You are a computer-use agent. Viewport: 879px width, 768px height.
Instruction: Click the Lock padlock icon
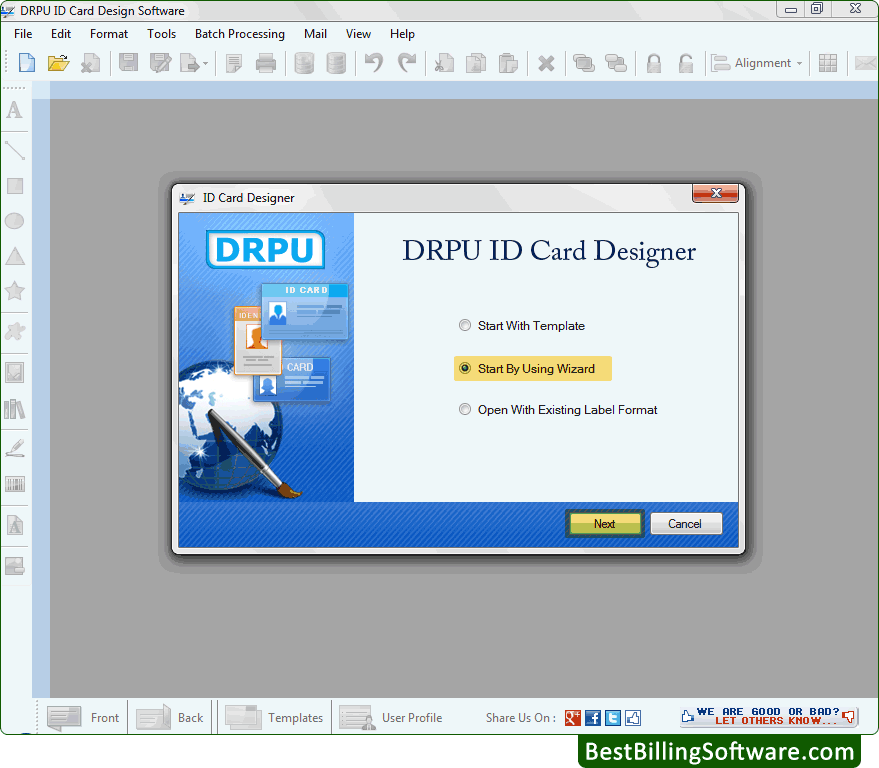654,63
